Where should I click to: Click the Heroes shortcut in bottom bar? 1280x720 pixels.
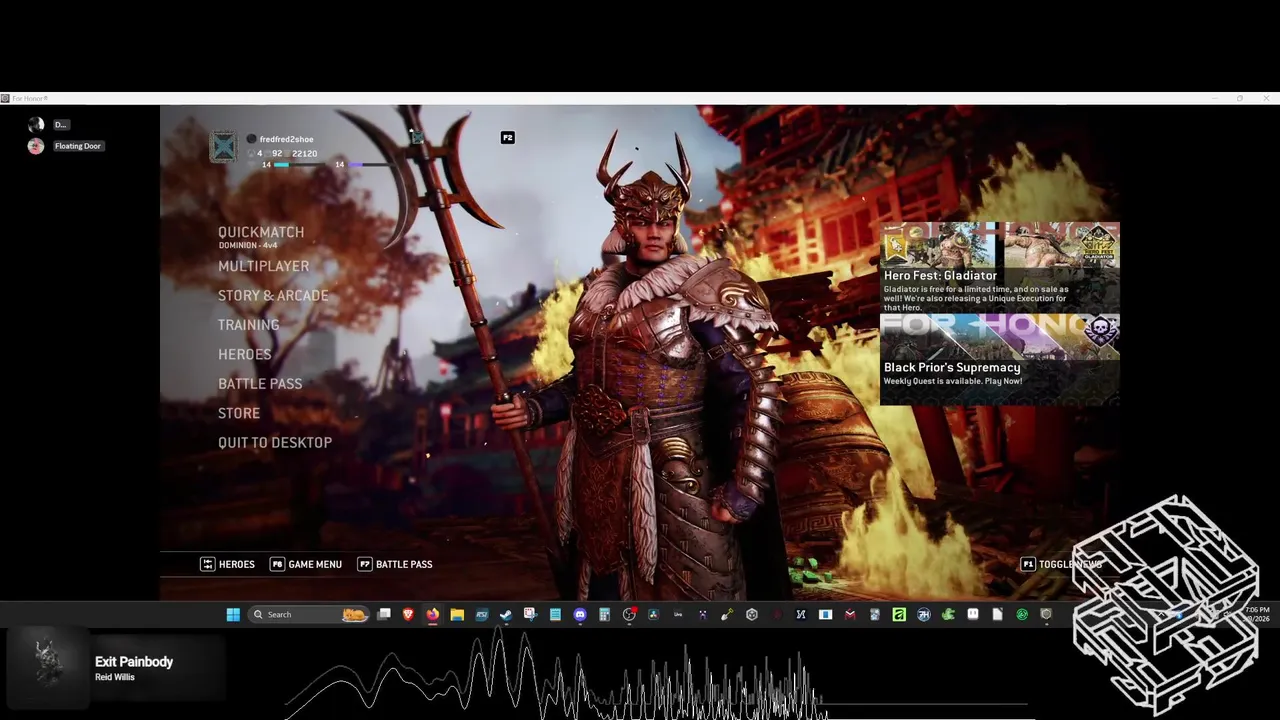tap(228, 564)
